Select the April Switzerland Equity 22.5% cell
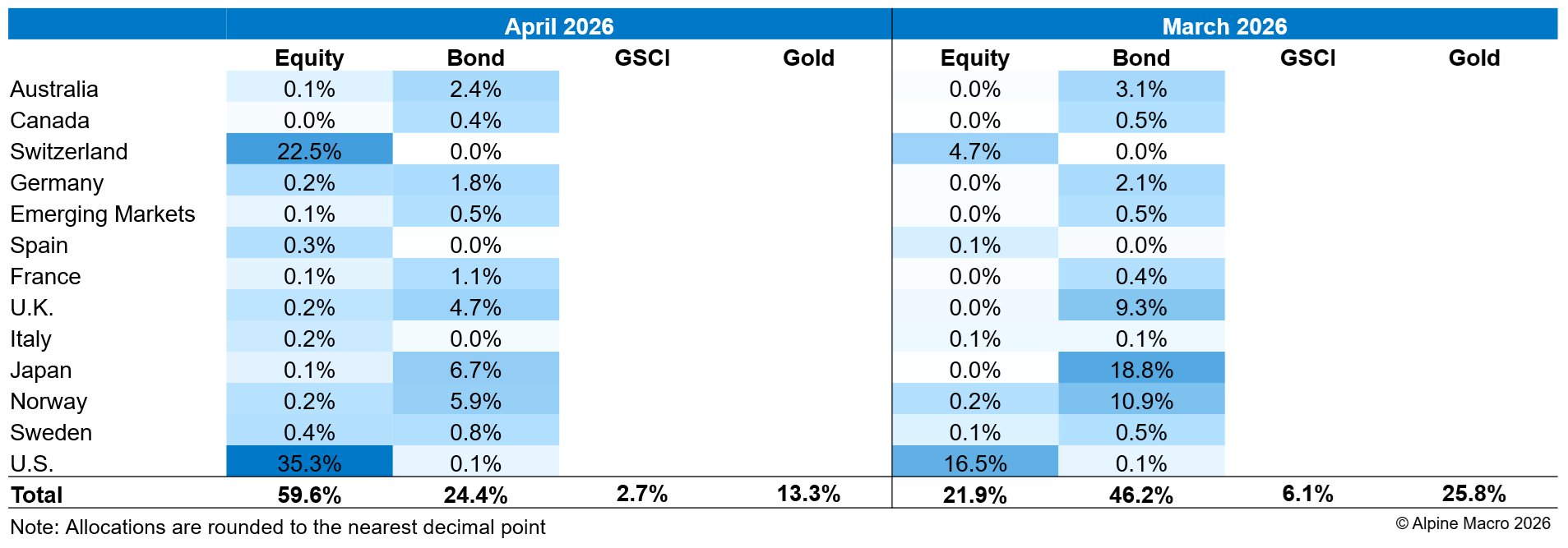 coord(309,151)
